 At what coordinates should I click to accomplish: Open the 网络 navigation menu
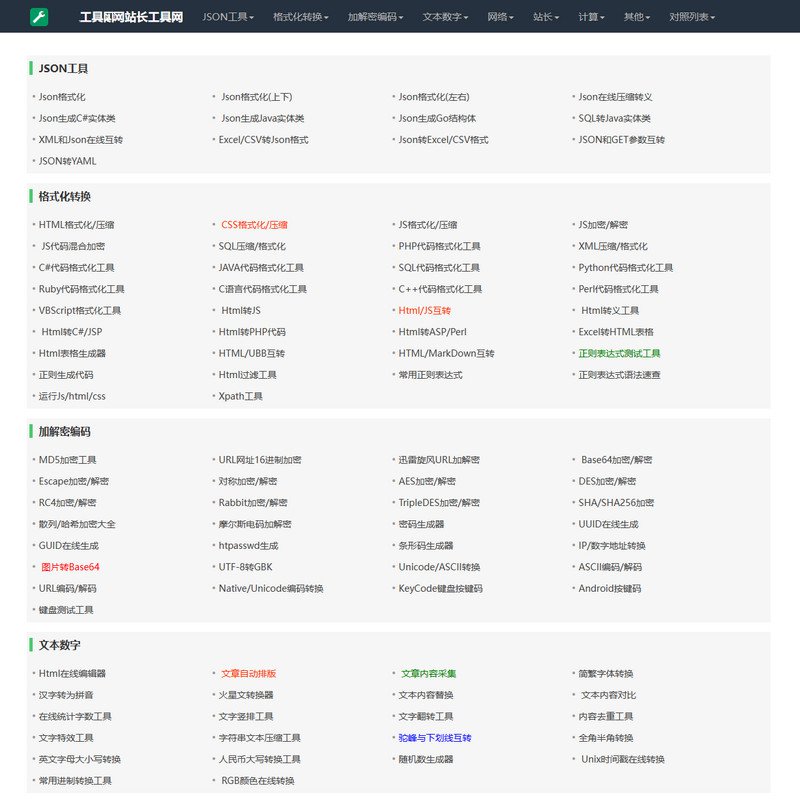(501, 17)
